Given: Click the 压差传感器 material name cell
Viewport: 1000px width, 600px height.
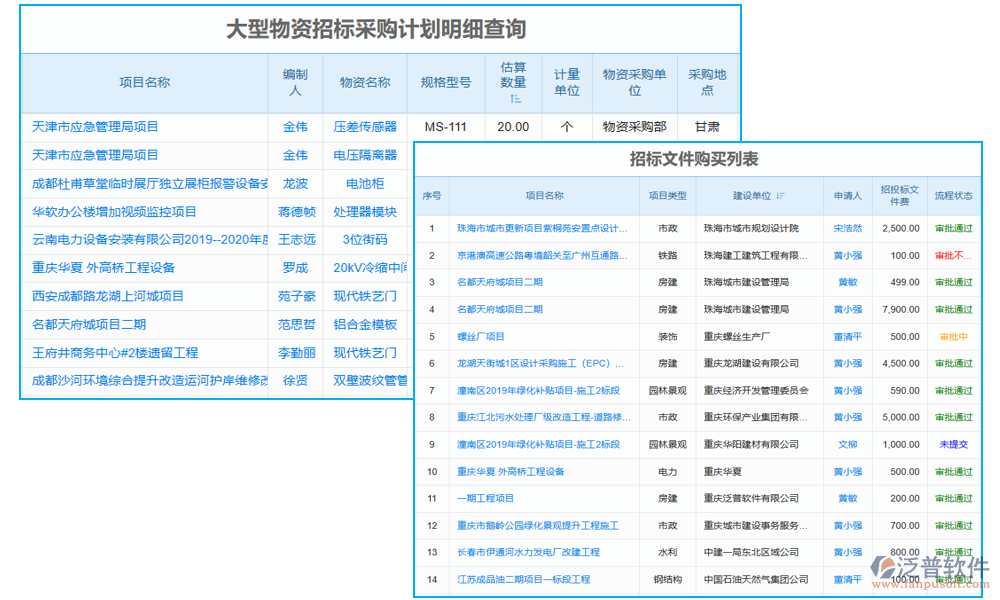Looking at the screenshot, I should pyautogui.click(x=364, y=128).
